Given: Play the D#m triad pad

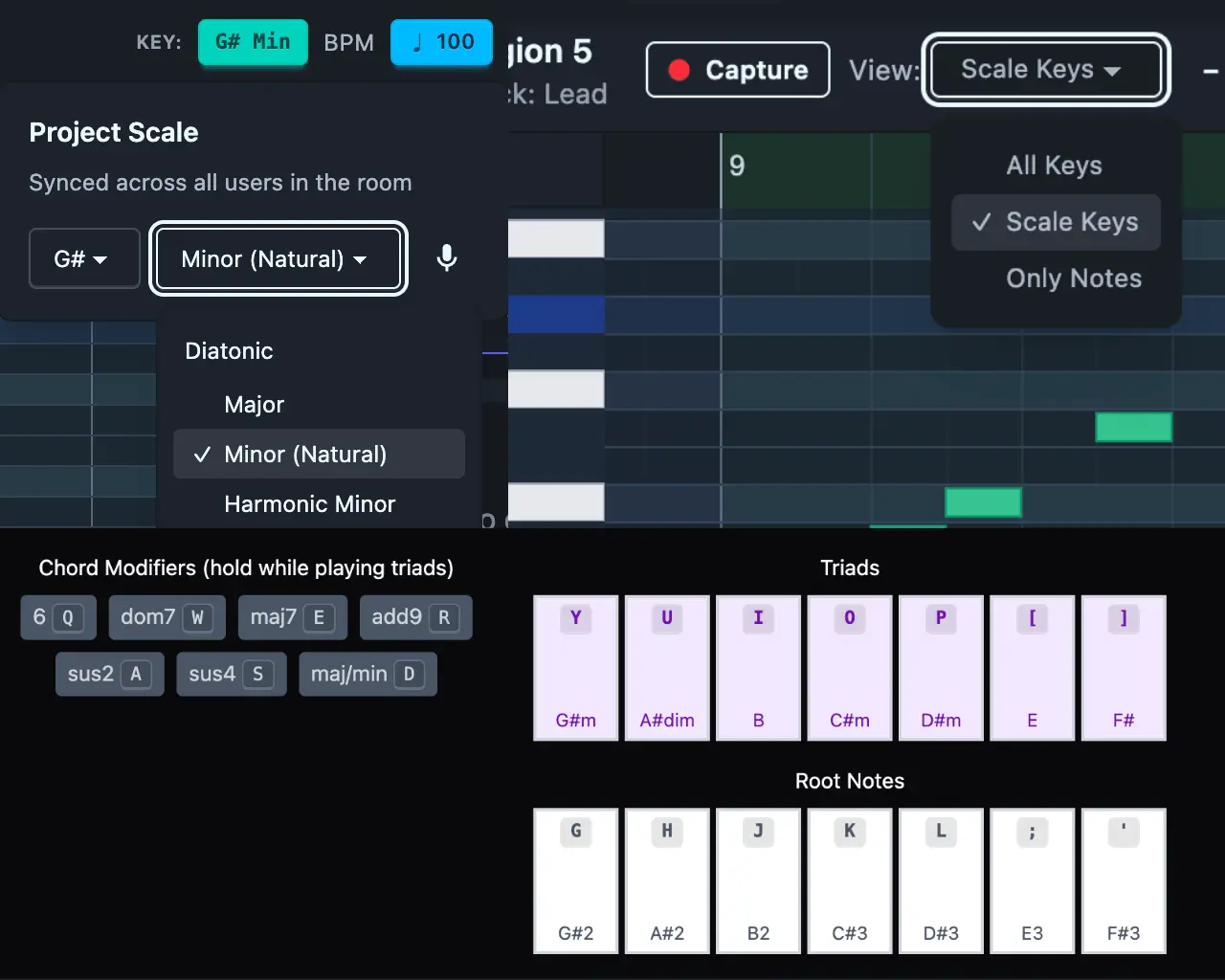Looking at the screenshot, I should pyautogui.click(x=941, y=668).
